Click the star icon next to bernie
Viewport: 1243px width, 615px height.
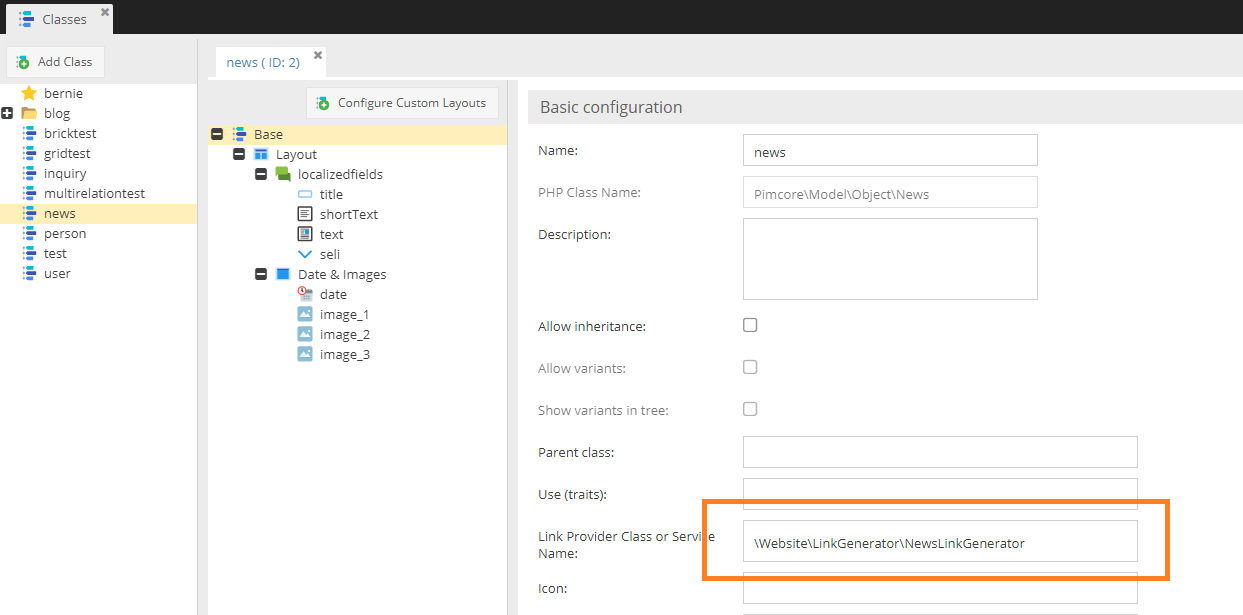(x=29, y=93)
